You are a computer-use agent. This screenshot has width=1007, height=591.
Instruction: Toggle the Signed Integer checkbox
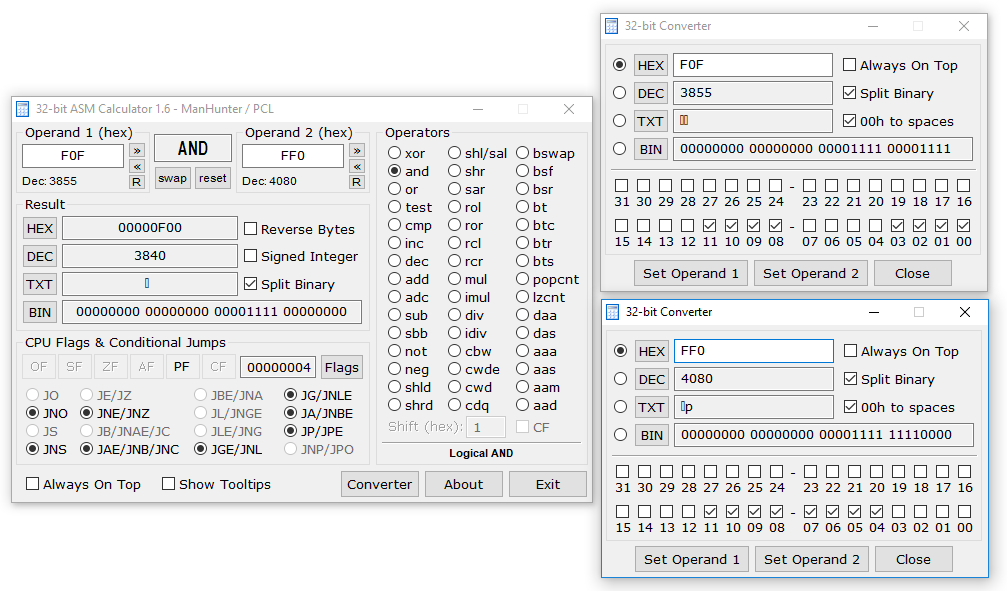tap(252, 256)
